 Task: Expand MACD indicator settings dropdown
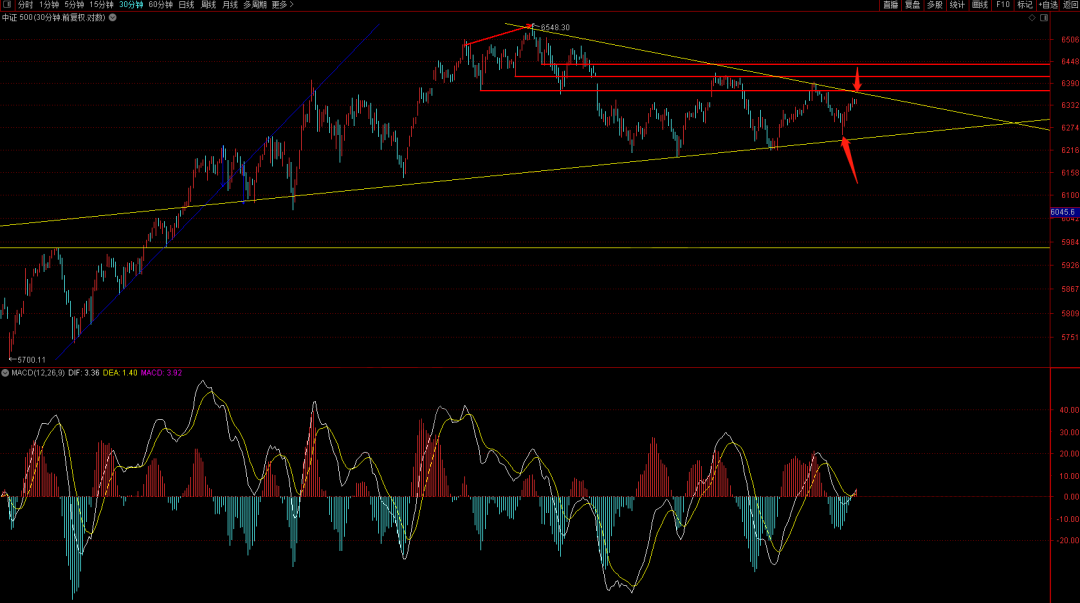(x=5, y=373)
